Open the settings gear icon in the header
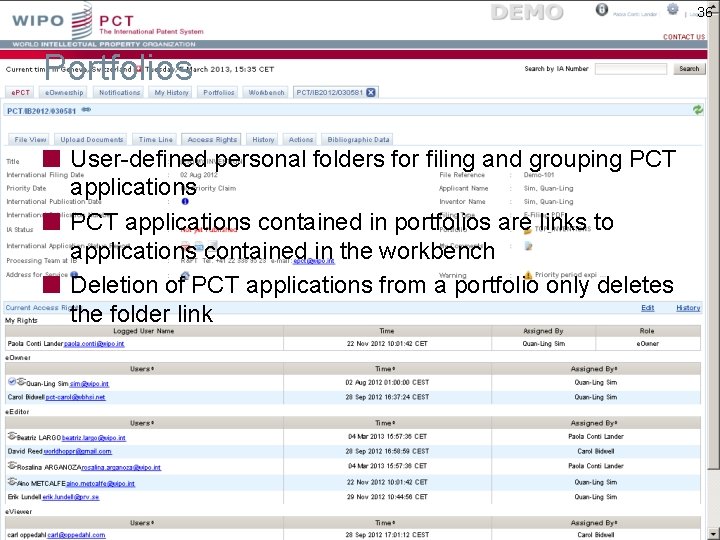The height and width of the screenshot is (540, 720). click(x=672, y=9)
